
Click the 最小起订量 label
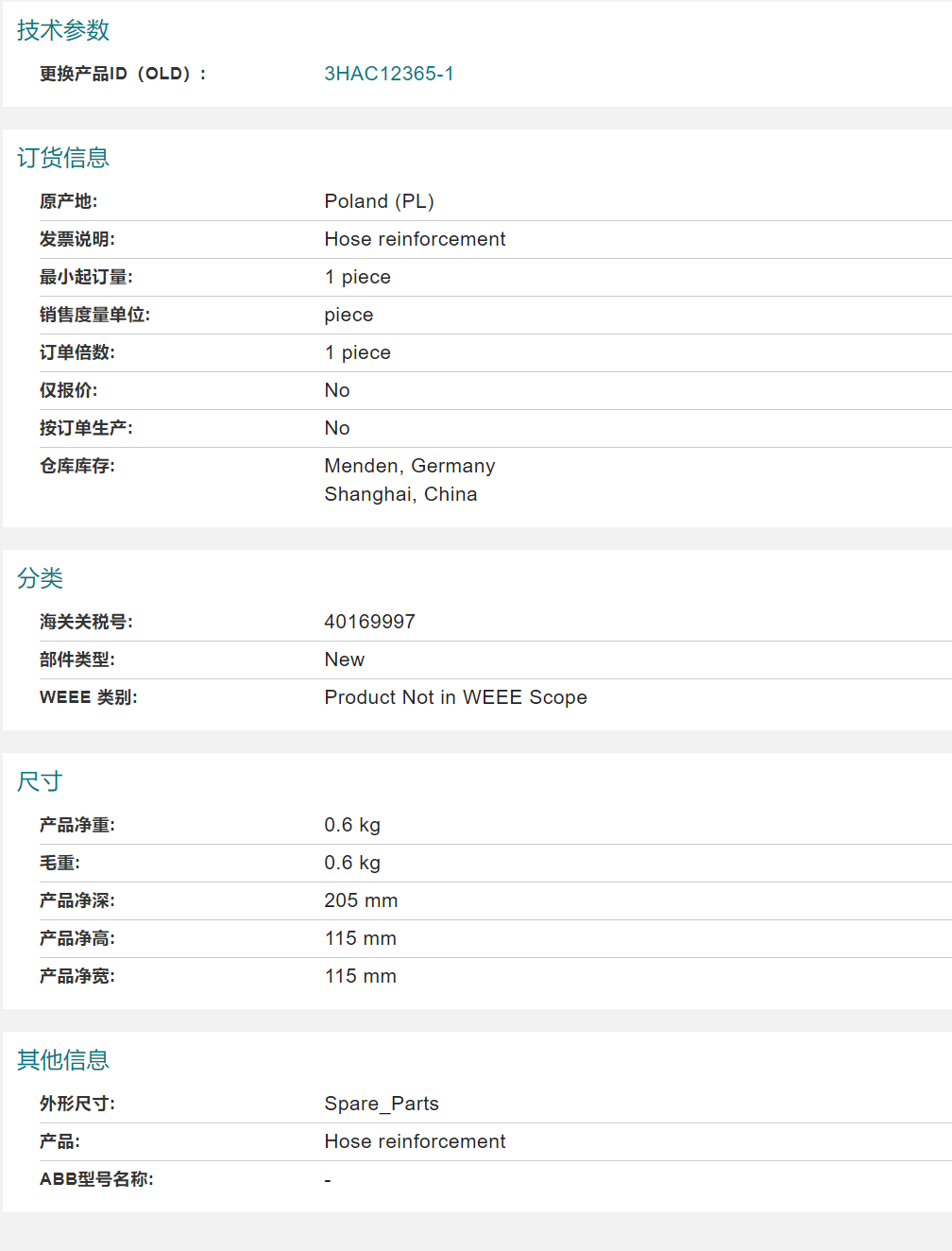(86, 277)
